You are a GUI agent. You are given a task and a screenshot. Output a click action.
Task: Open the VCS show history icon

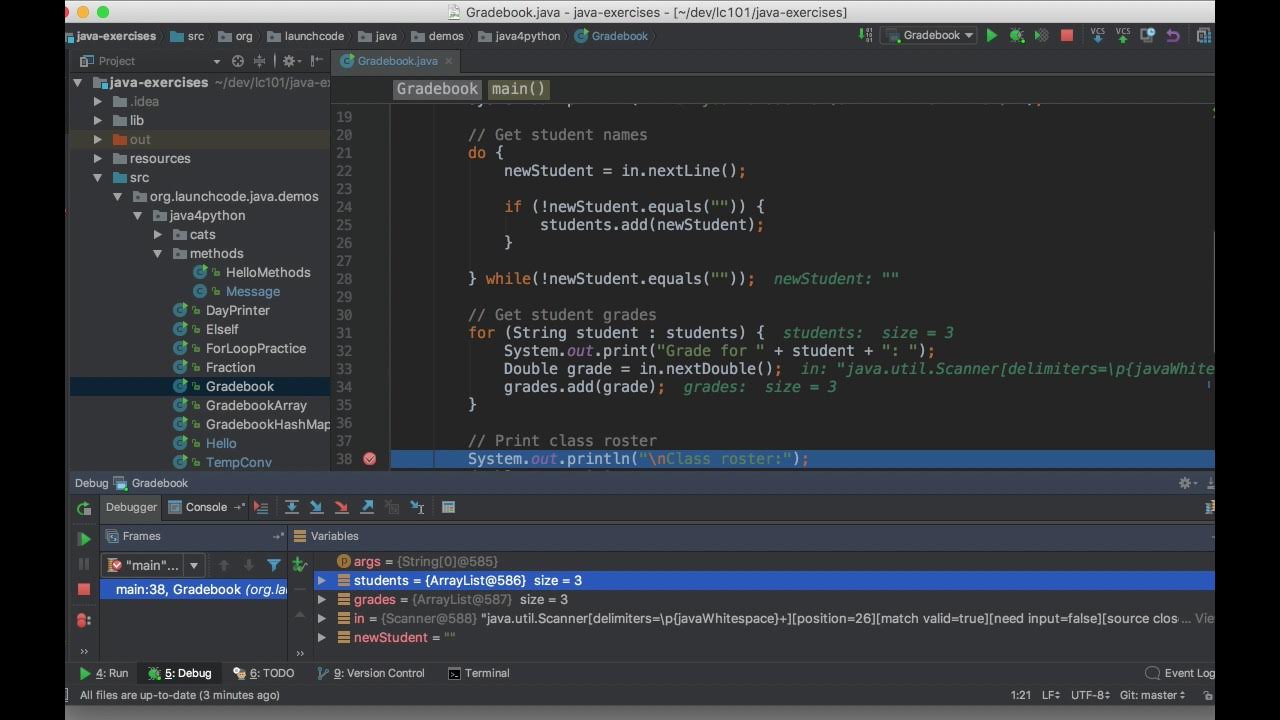click(1148, 35)
